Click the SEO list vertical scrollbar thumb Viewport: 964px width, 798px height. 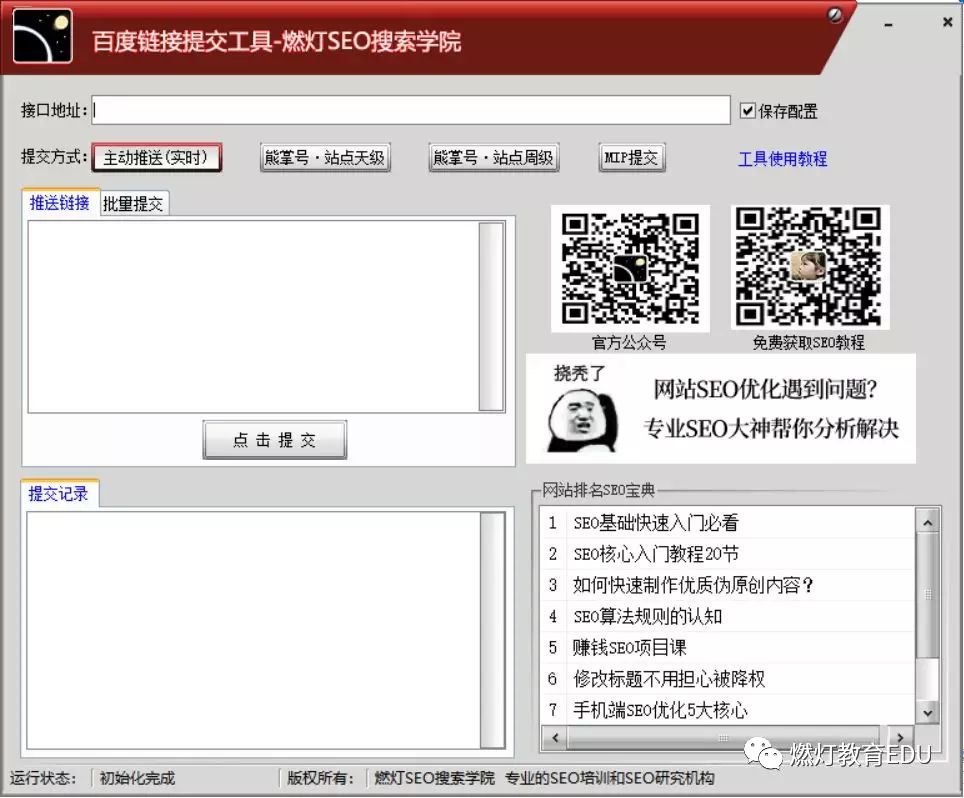[x=928, y=595]
